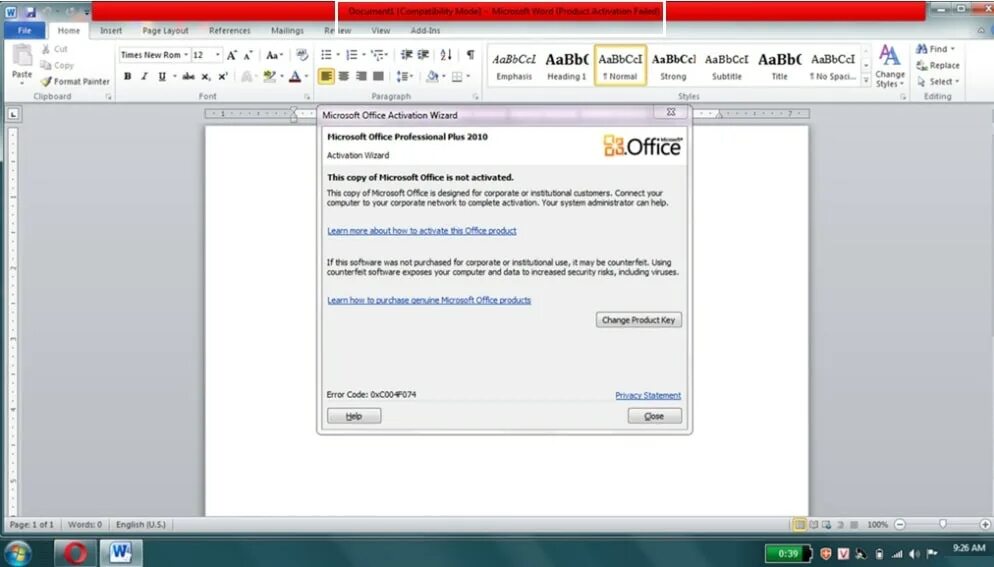Apply the text highlight color
This screenshot has width=994, height=567.
269,77
